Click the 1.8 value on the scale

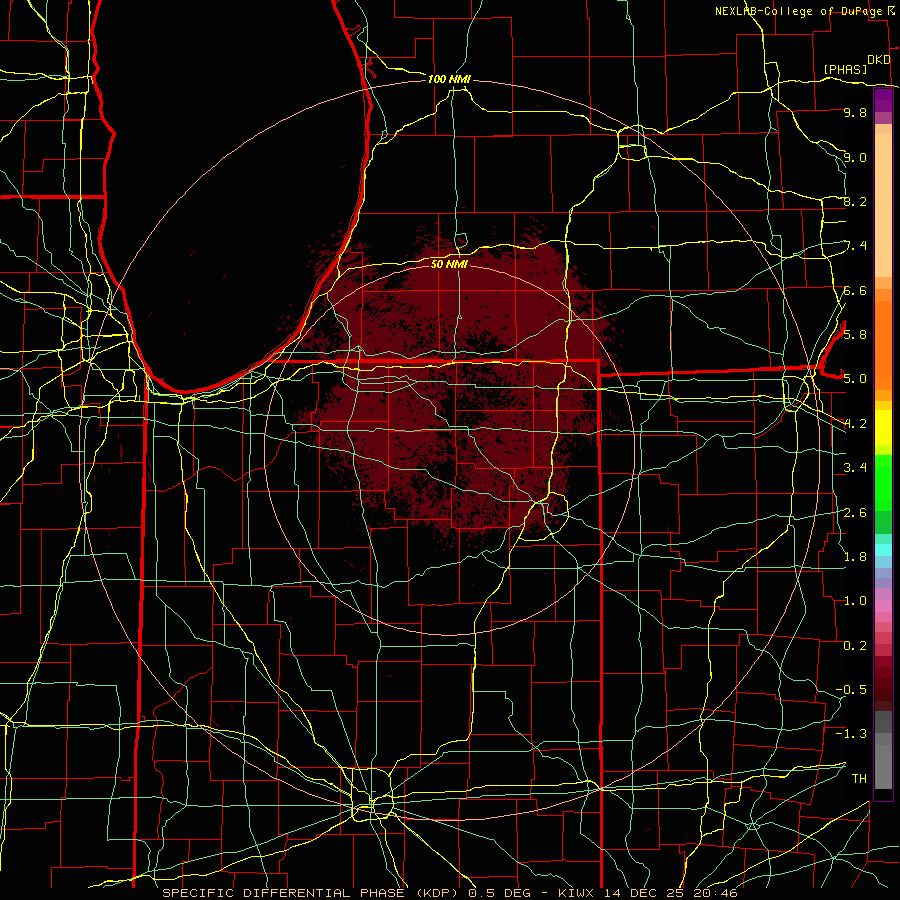(x=855, y=556)
